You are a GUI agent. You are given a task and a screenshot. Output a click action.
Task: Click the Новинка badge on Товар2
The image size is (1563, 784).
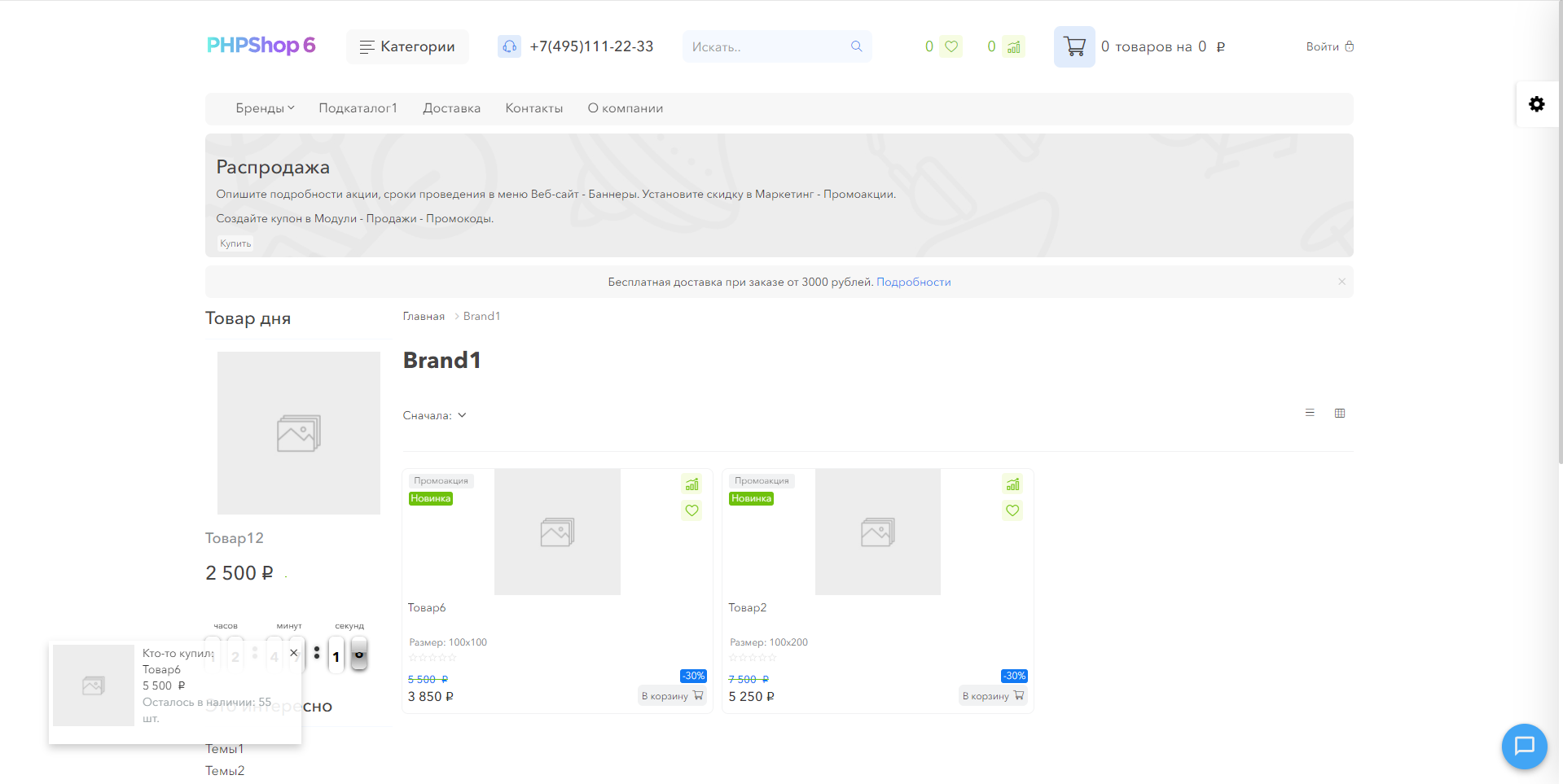click(x=751, y=498)
